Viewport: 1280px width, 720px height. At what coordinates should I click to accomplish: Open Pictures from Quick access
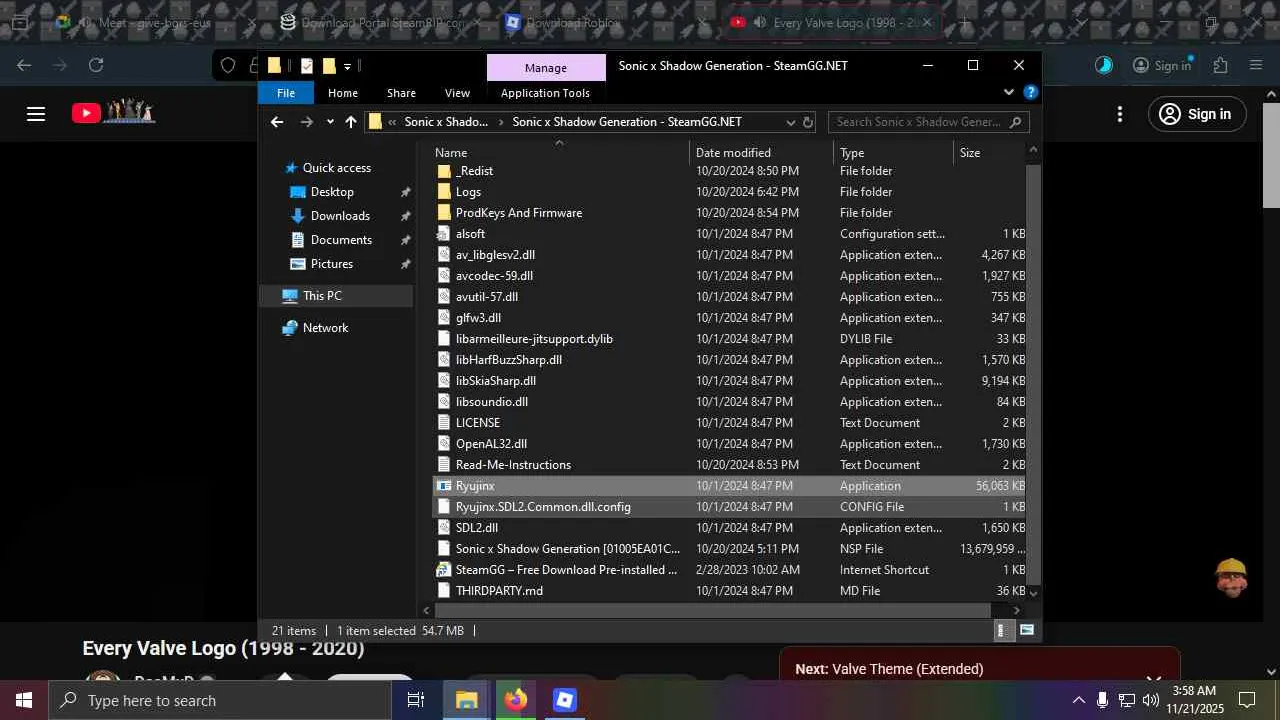pos(332,264)
